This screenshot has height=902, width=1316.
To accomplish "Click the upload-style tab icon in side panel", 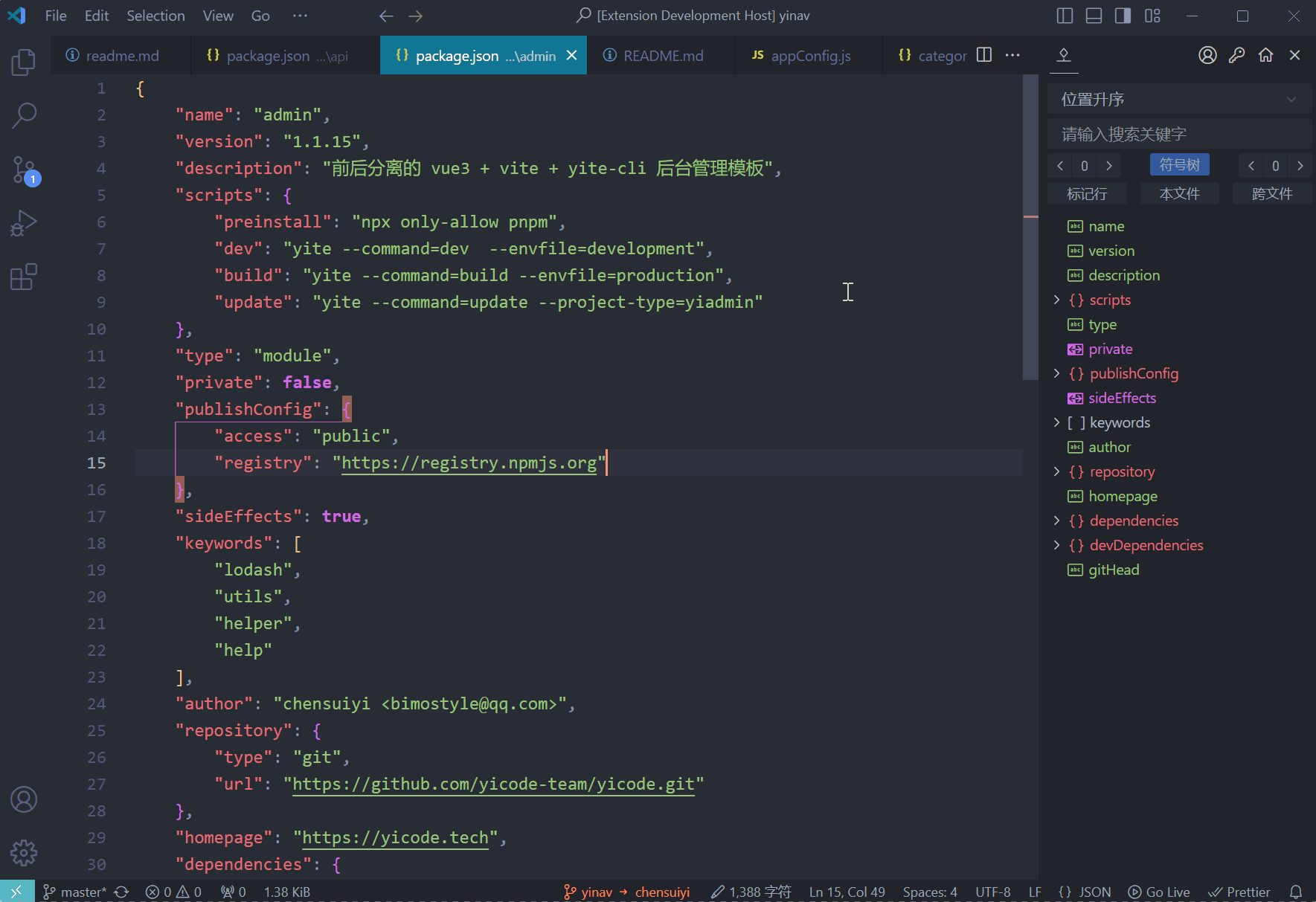I will [x=1064, y=55].
